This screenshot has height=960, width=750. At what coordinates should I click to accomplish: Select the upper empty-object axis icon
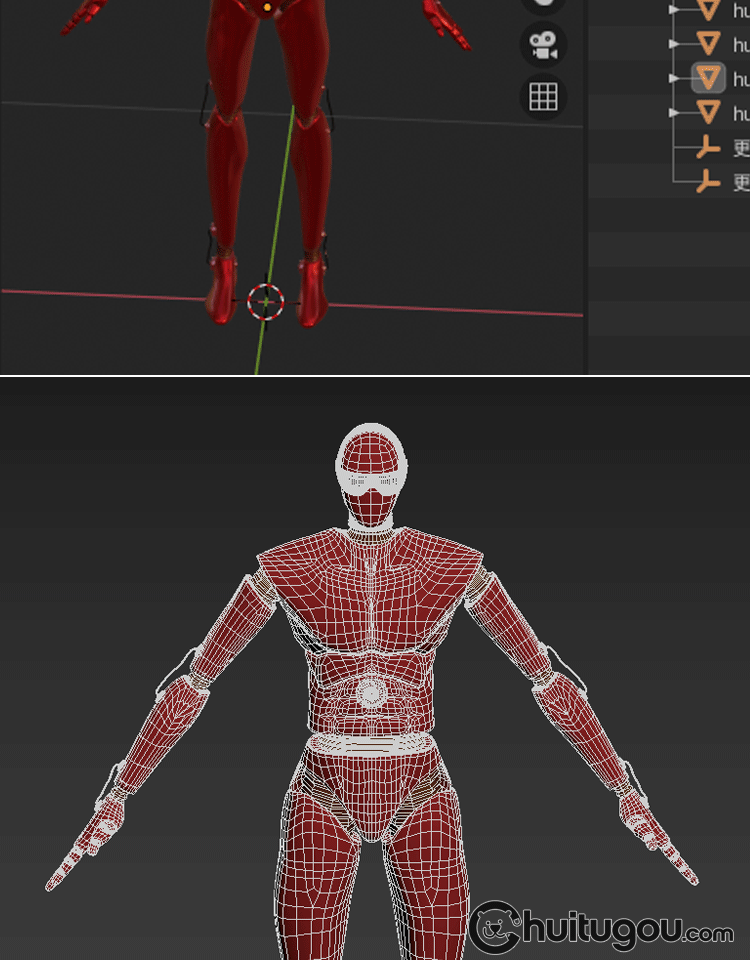(x=708, y=148)
